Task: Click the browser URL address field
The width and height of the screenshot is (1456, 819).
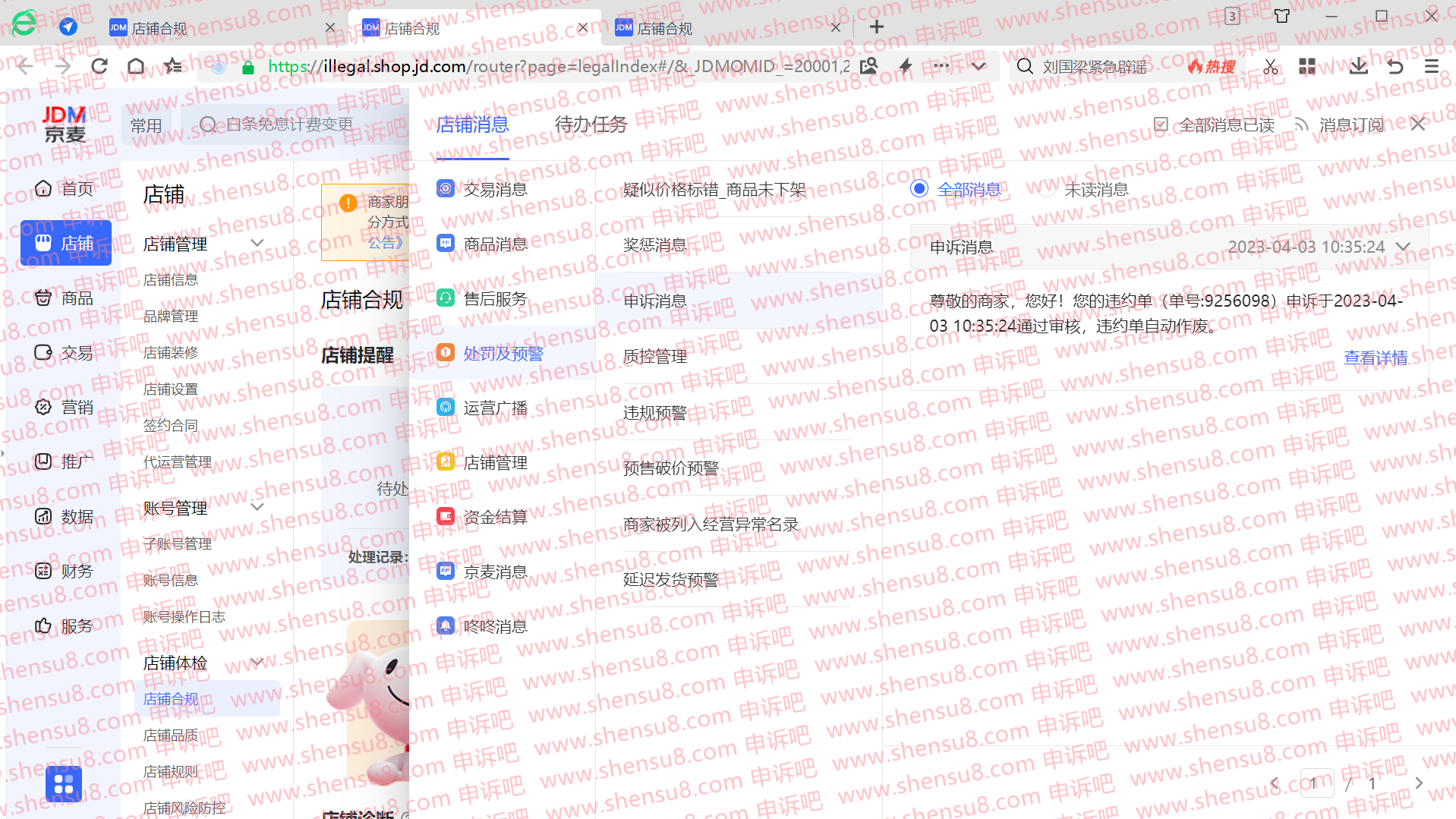Action: click(x=558, y=66)
